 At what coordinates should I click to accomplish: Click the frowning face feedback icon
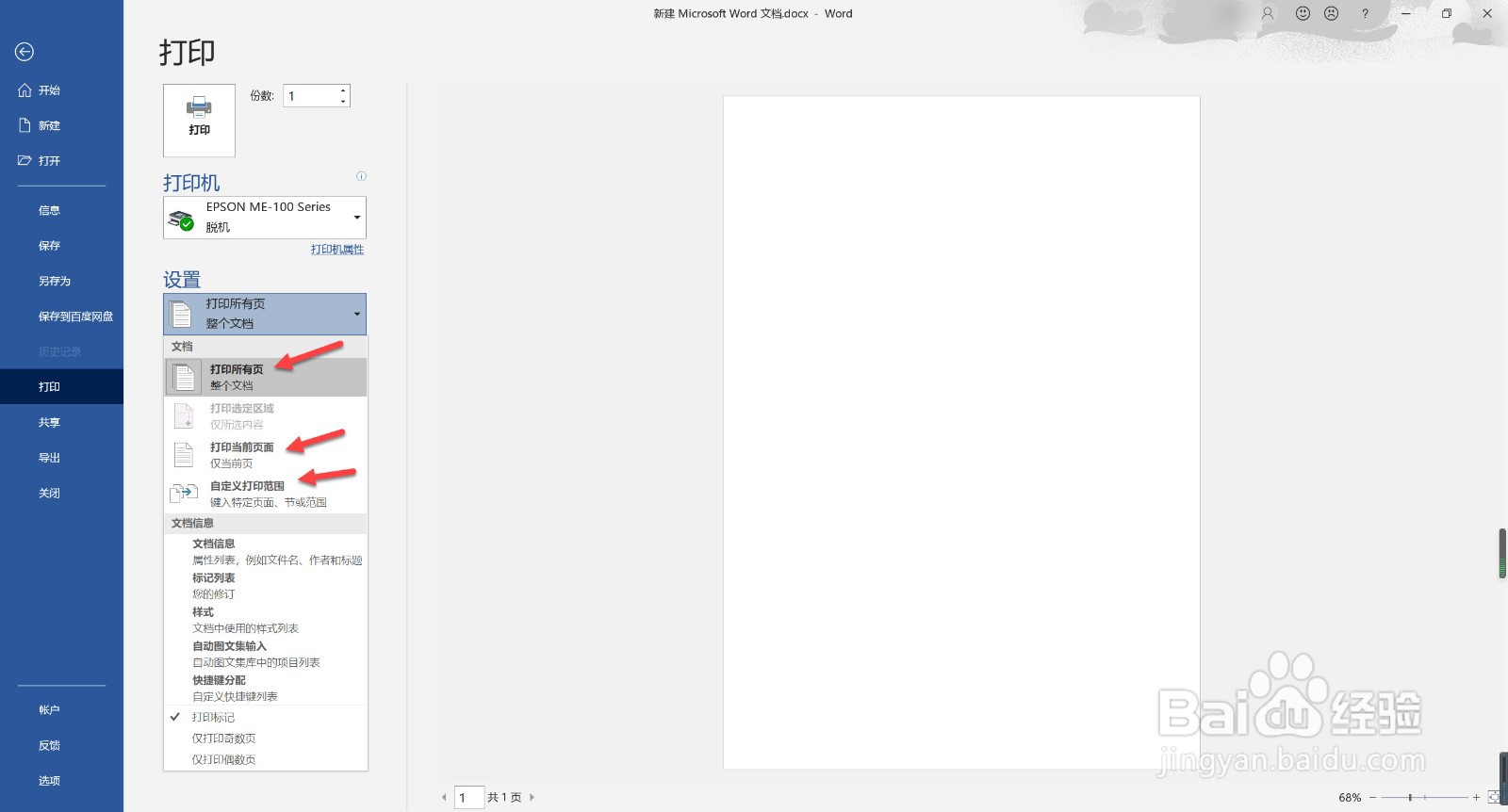[x=1331, y=13]
